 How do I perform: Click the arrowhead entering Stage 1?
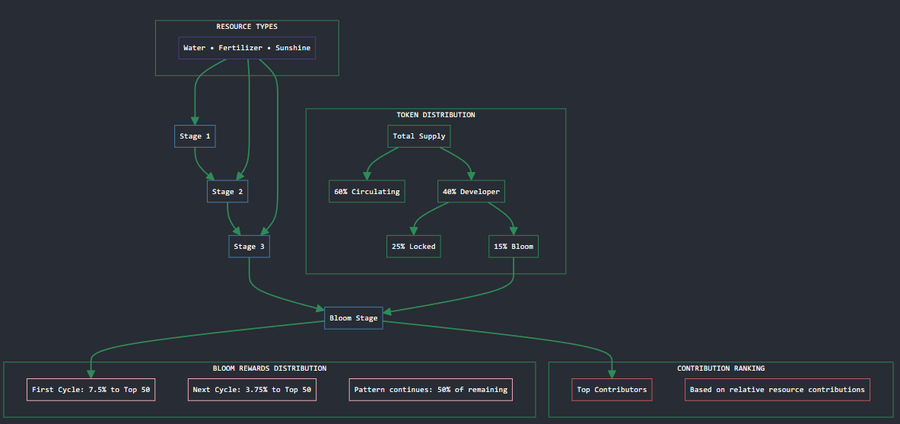tap(195, 120)
